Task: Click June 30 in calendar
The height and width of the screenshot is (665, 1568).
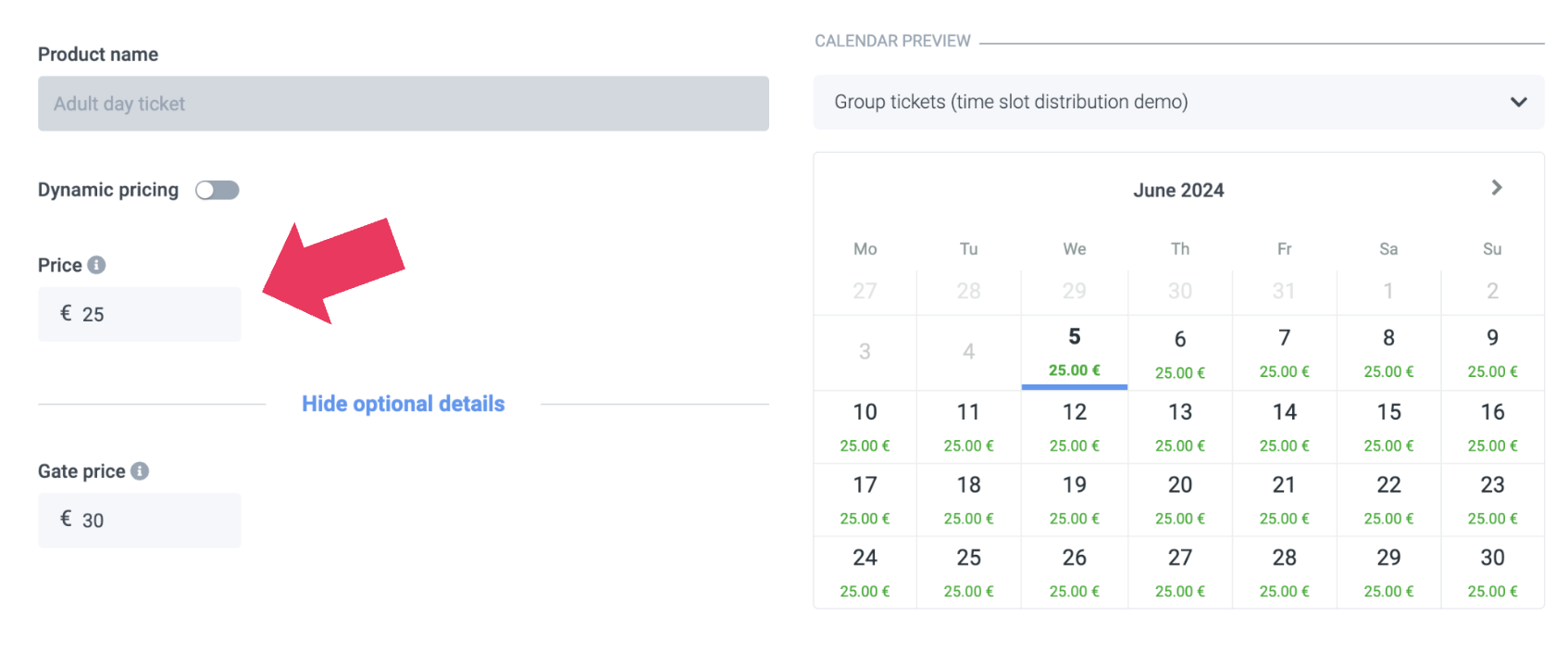Action: (1492, 572)
